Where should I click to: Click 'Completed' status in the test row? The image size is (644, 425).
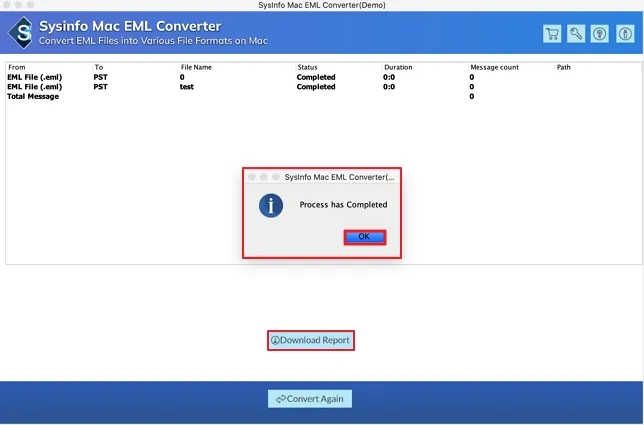point(316,87)
